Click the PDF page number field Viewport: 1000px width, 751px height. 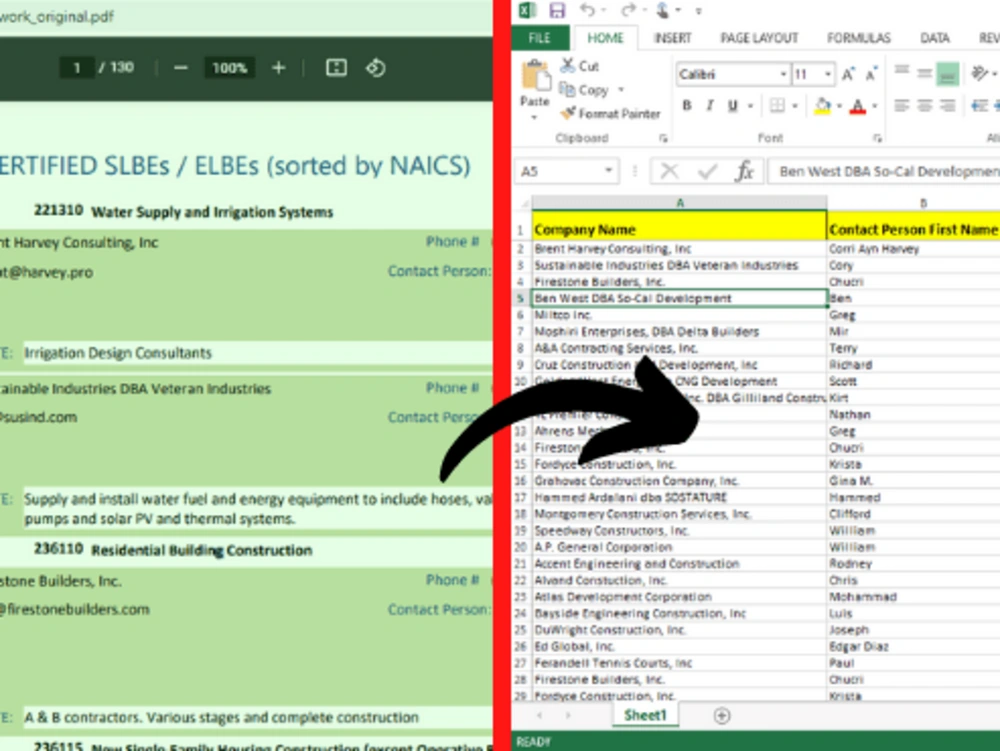(77, 68)
